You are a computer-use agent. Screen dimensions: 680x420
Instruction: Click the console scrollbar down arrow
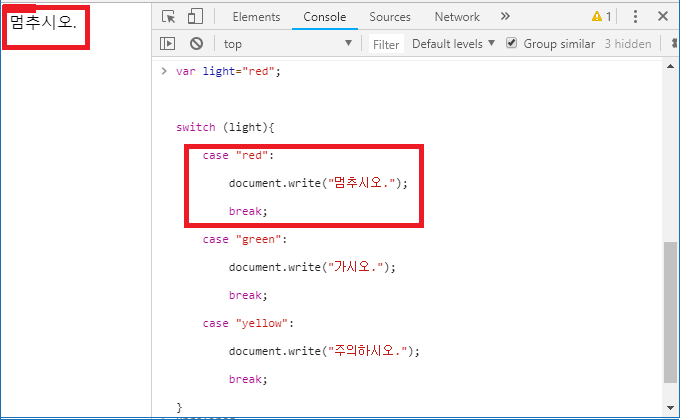click(670, 408)
